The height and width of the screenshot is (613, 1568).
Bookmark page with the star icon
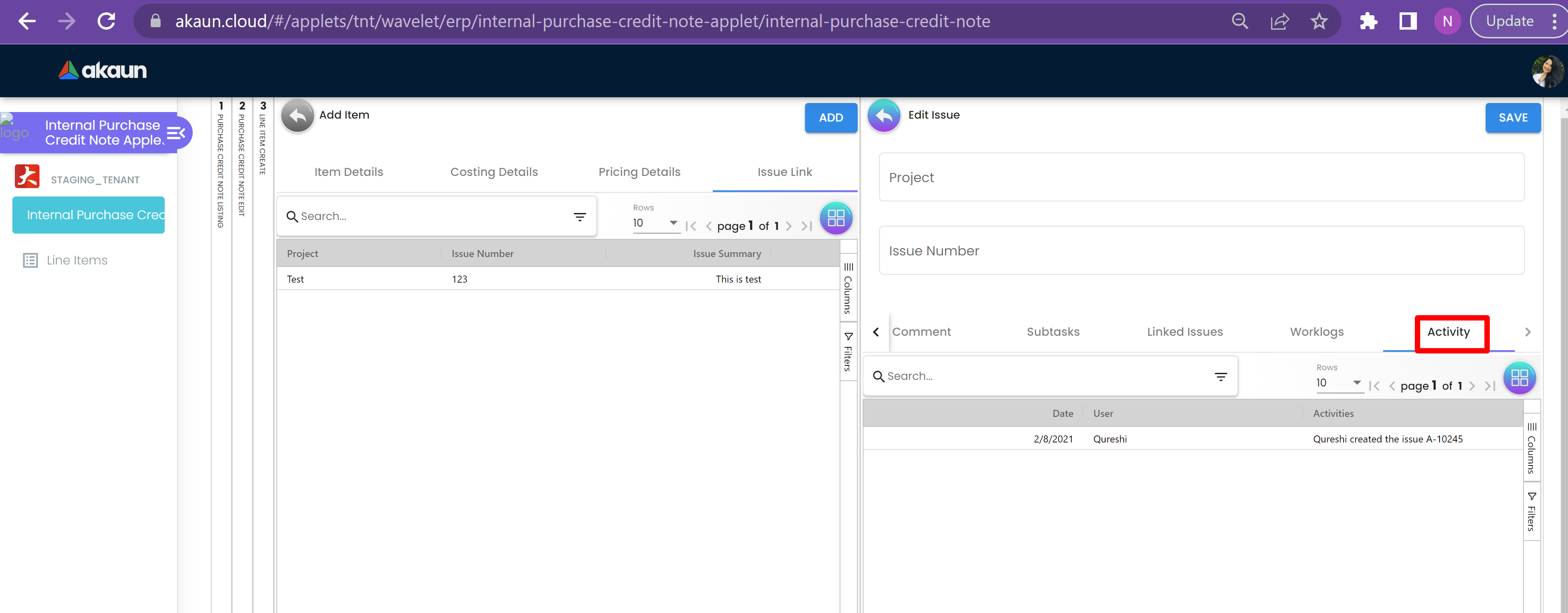tap(1318, 21)
